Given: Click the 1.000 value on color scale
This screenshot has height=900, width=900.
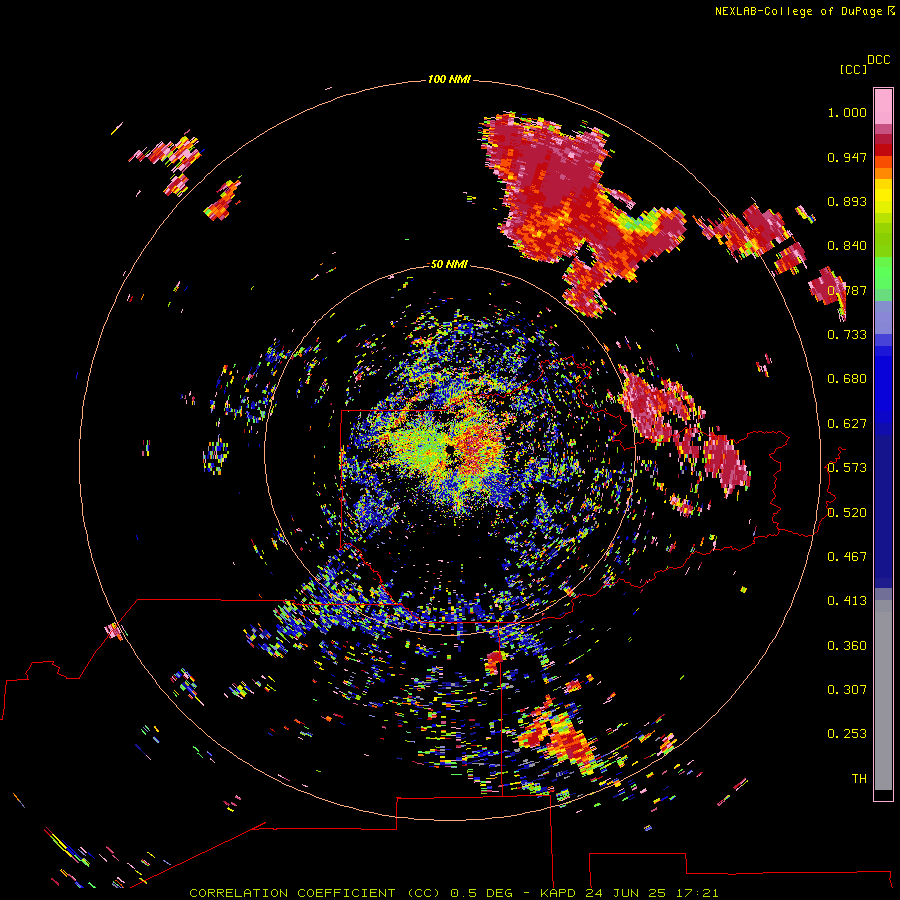Looking at the screenshot, I should (x=847, y=112).
